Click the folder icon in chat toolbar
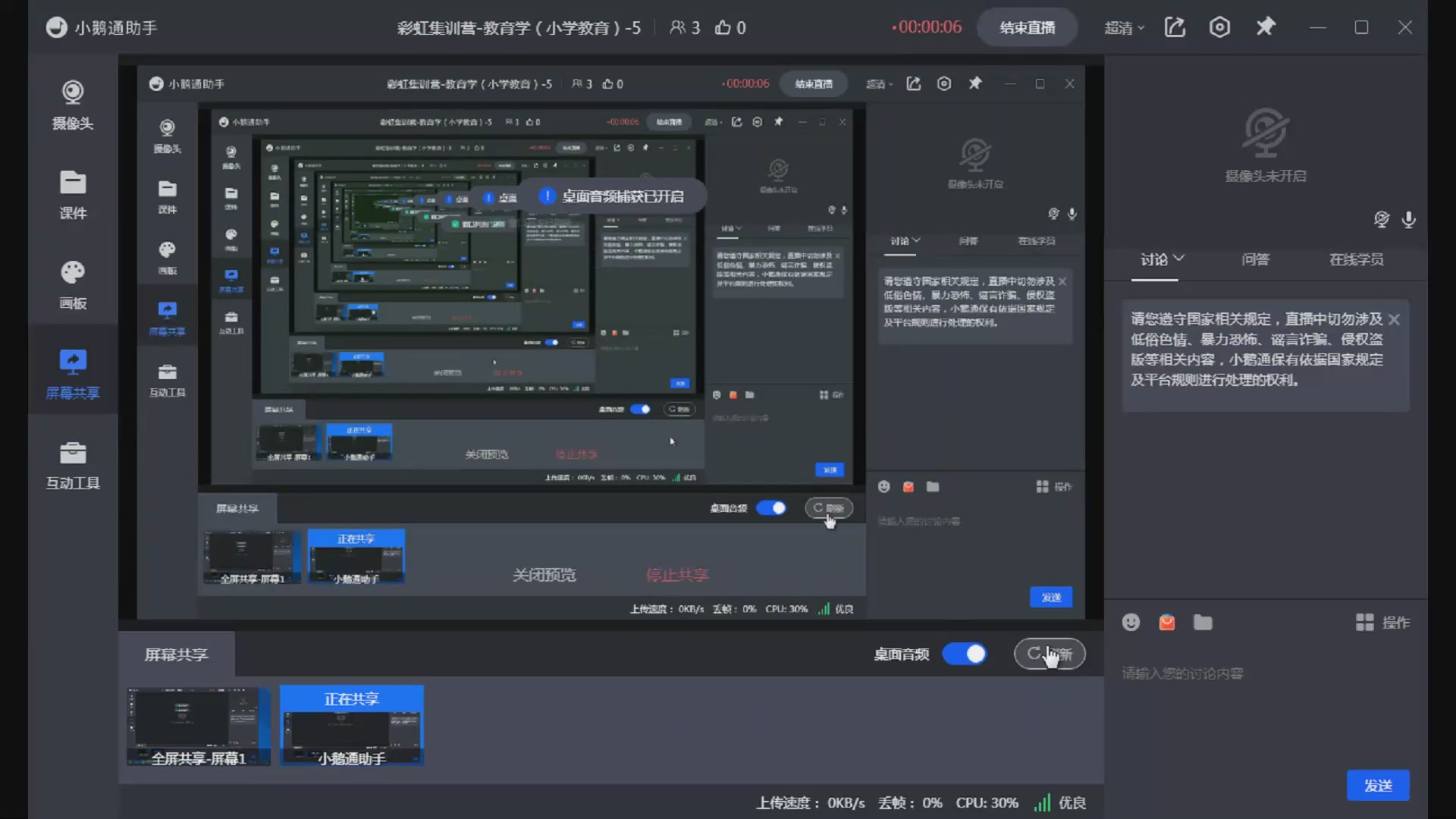The image size is (1456, 819). click(x=1203, y=623)
